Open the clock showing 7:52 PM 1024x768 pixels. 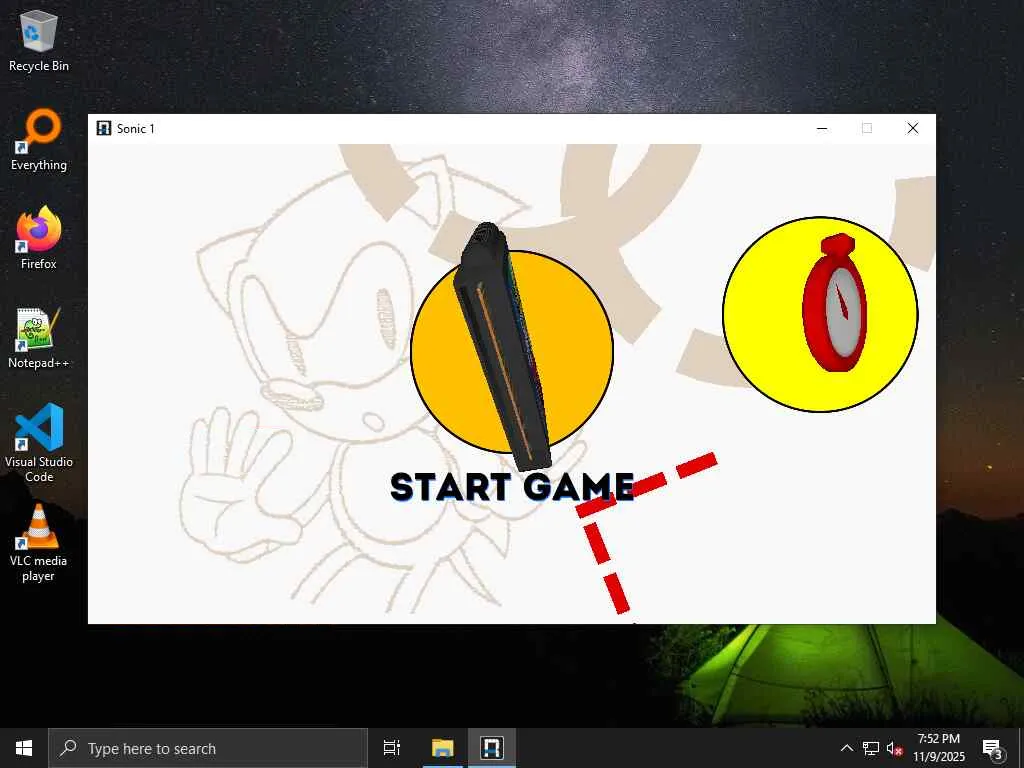point(938,748)
